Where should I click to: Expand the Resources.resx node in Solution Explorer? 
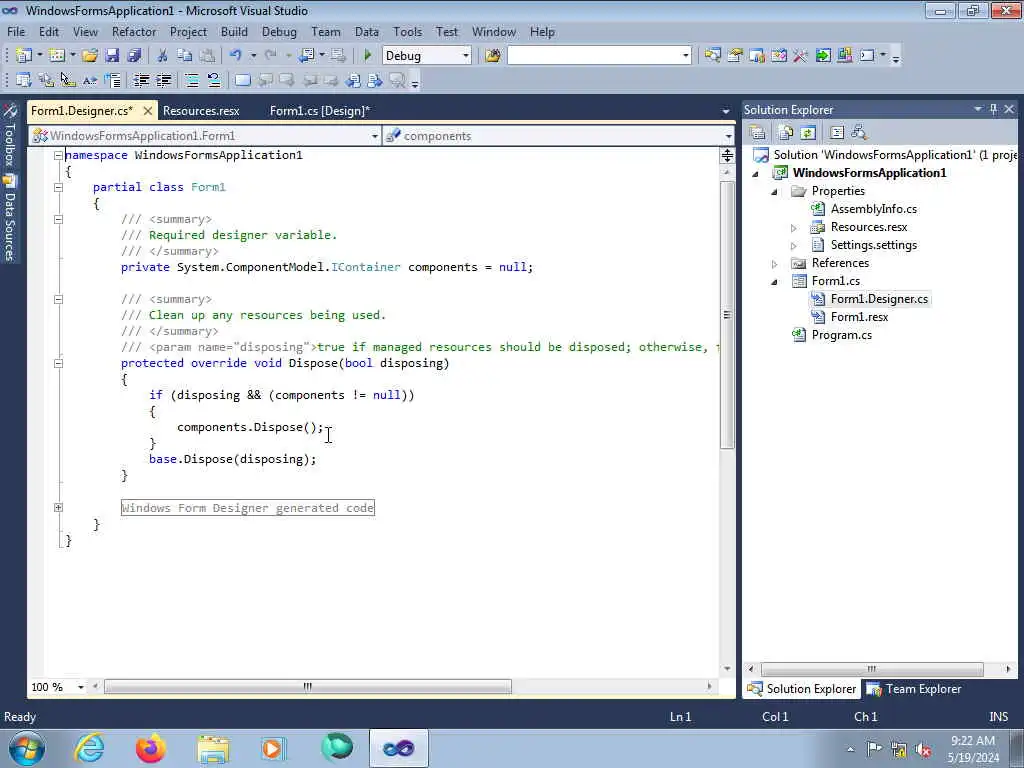coord(793,228)
